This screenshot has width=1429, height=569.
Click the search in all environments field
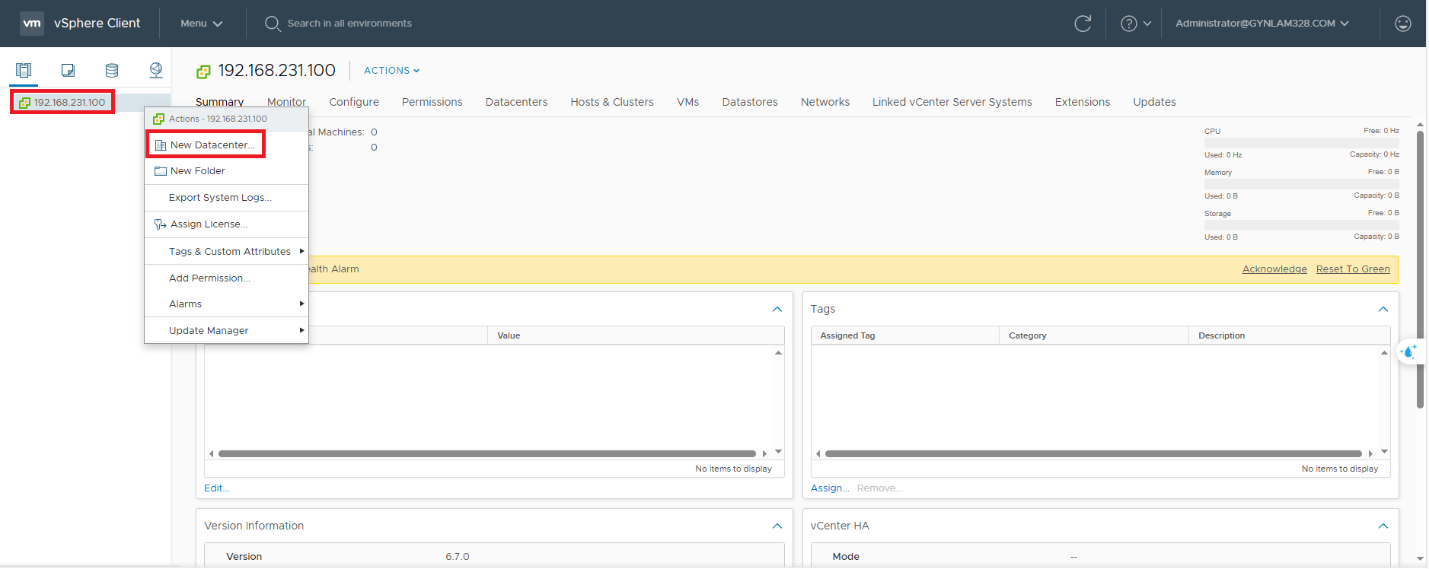point(349,23)
